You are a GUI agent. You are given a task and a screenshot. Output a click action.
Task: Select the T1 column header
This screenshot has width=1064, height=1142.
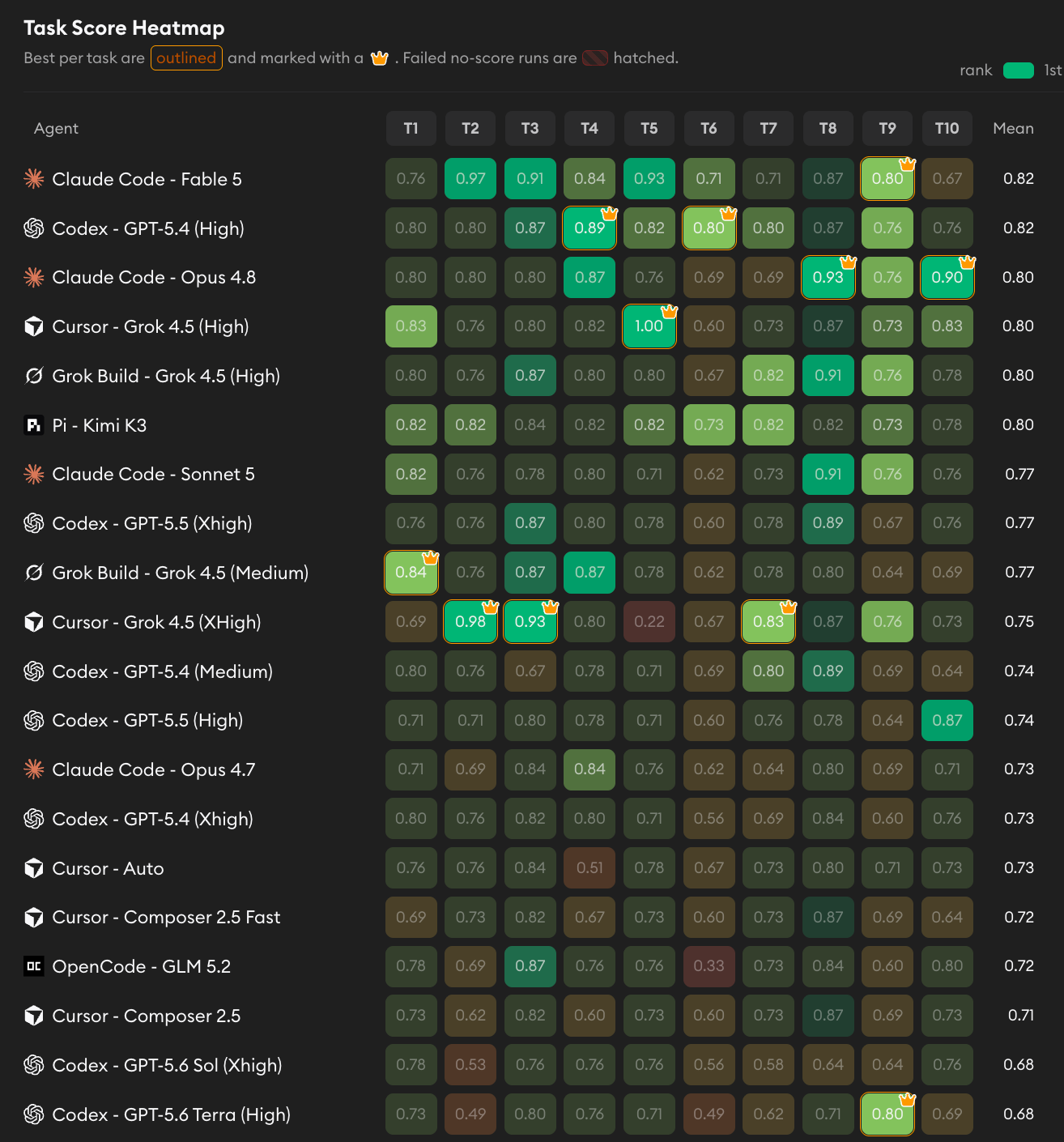coord(411,128)
